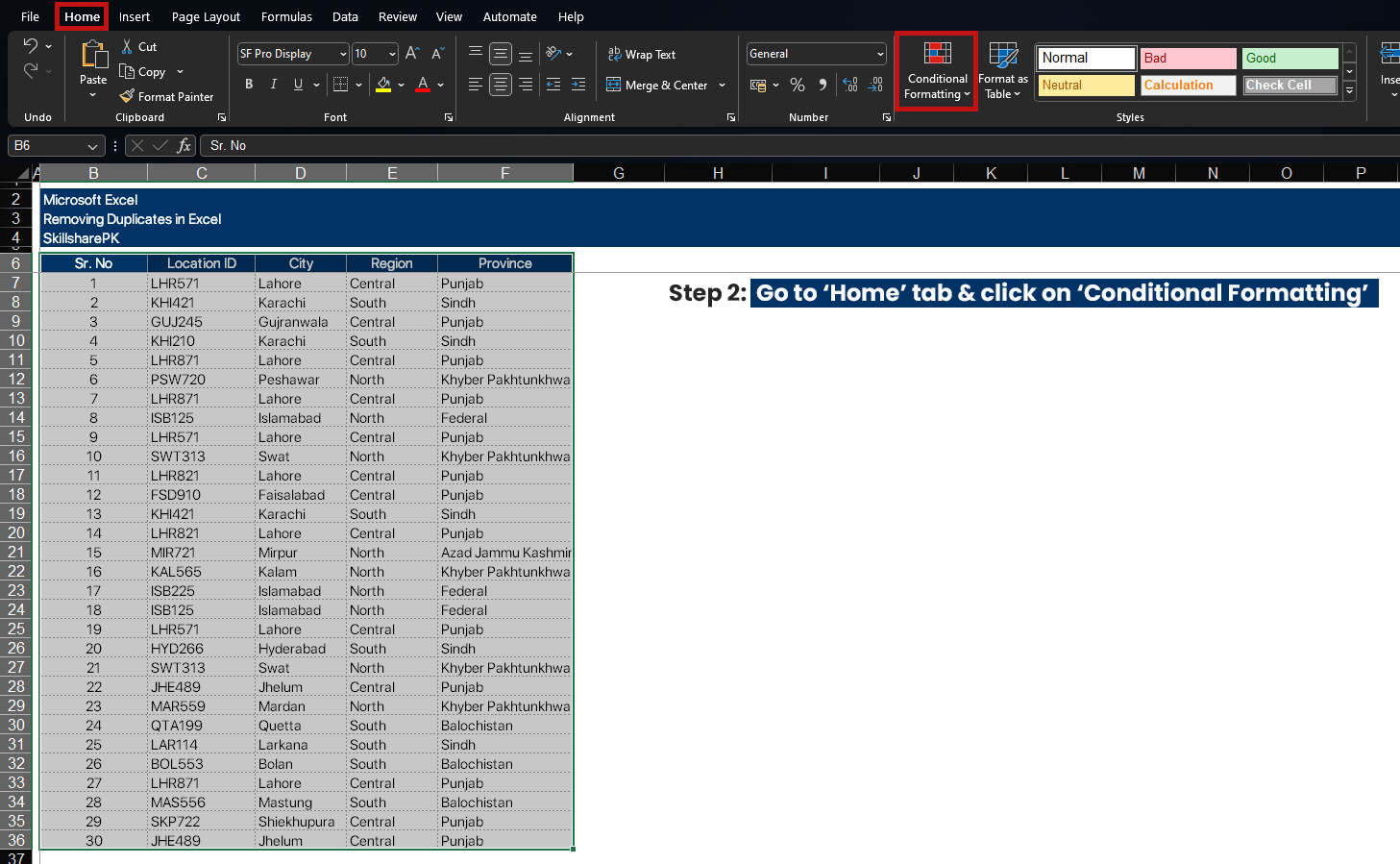Screen dimensions: 1400x864
Task: Apply the Good cell style
Action: pos(1290,58)
